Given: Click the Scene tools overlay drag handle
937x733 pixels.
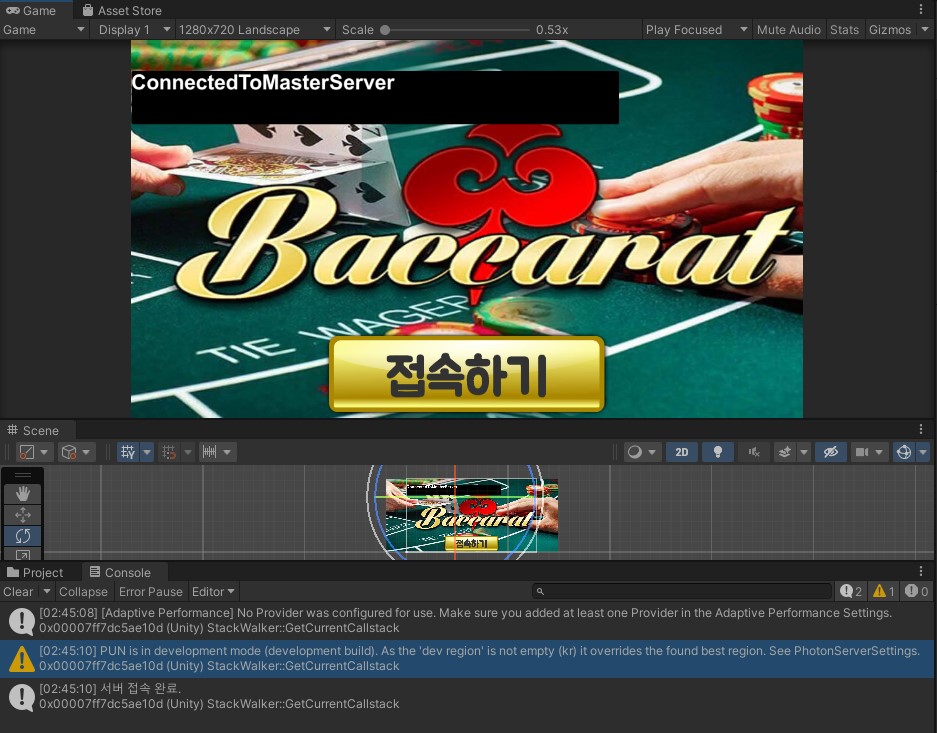Looking at the screenshot, I should coord(23,475).
